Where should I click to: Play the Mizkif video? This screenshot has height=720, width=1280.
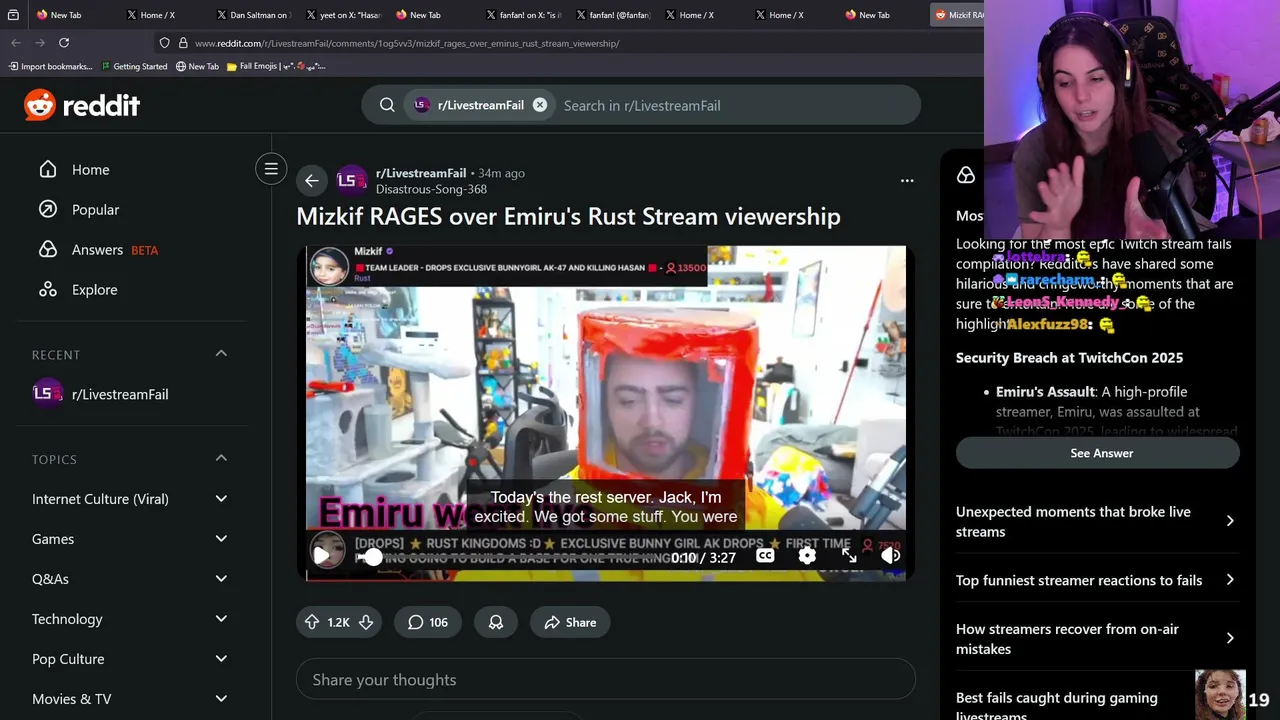pyautogui.click(x=322, y=556)
